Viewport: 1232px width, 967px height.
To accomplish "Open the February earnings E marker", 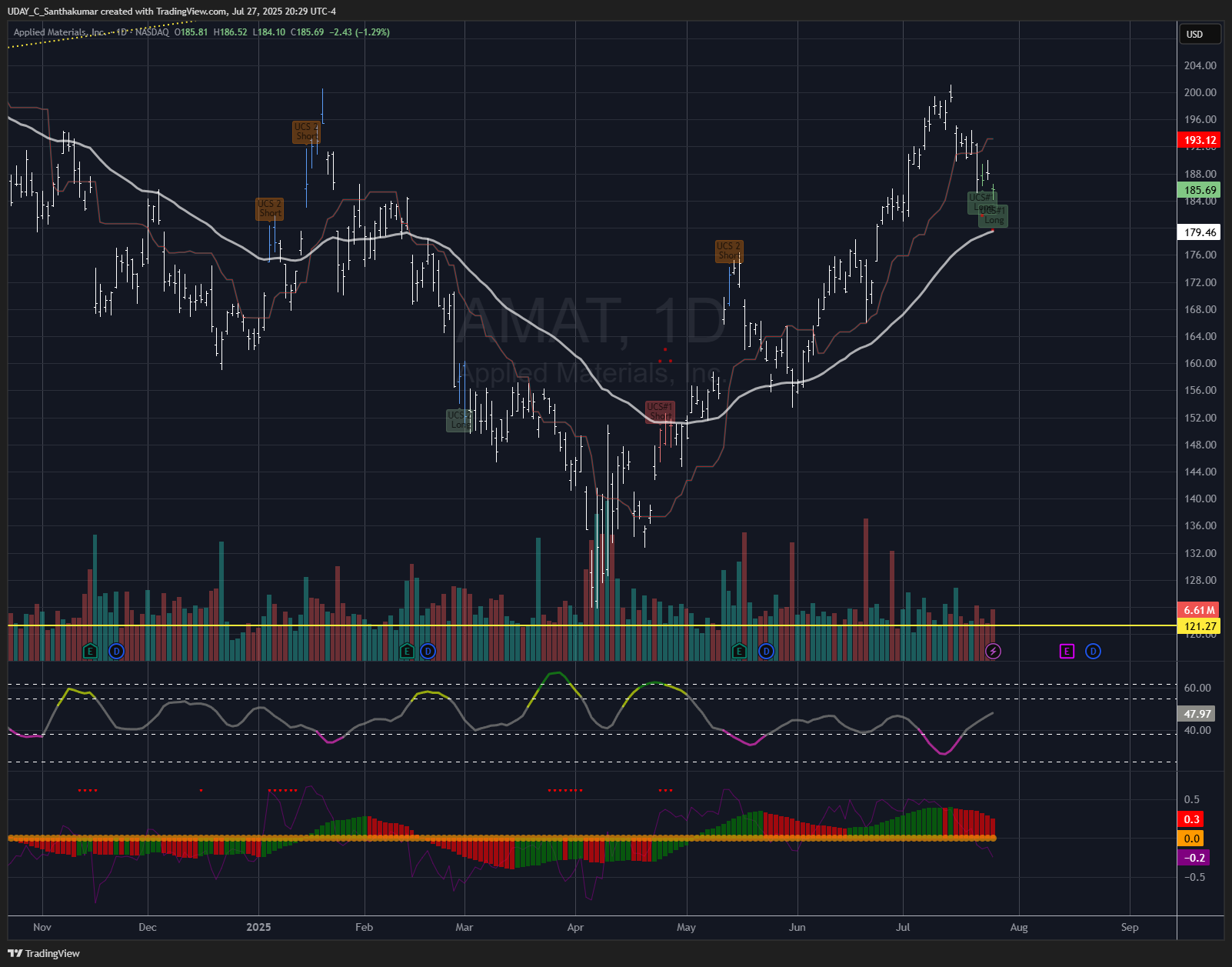I will [407, 652].
